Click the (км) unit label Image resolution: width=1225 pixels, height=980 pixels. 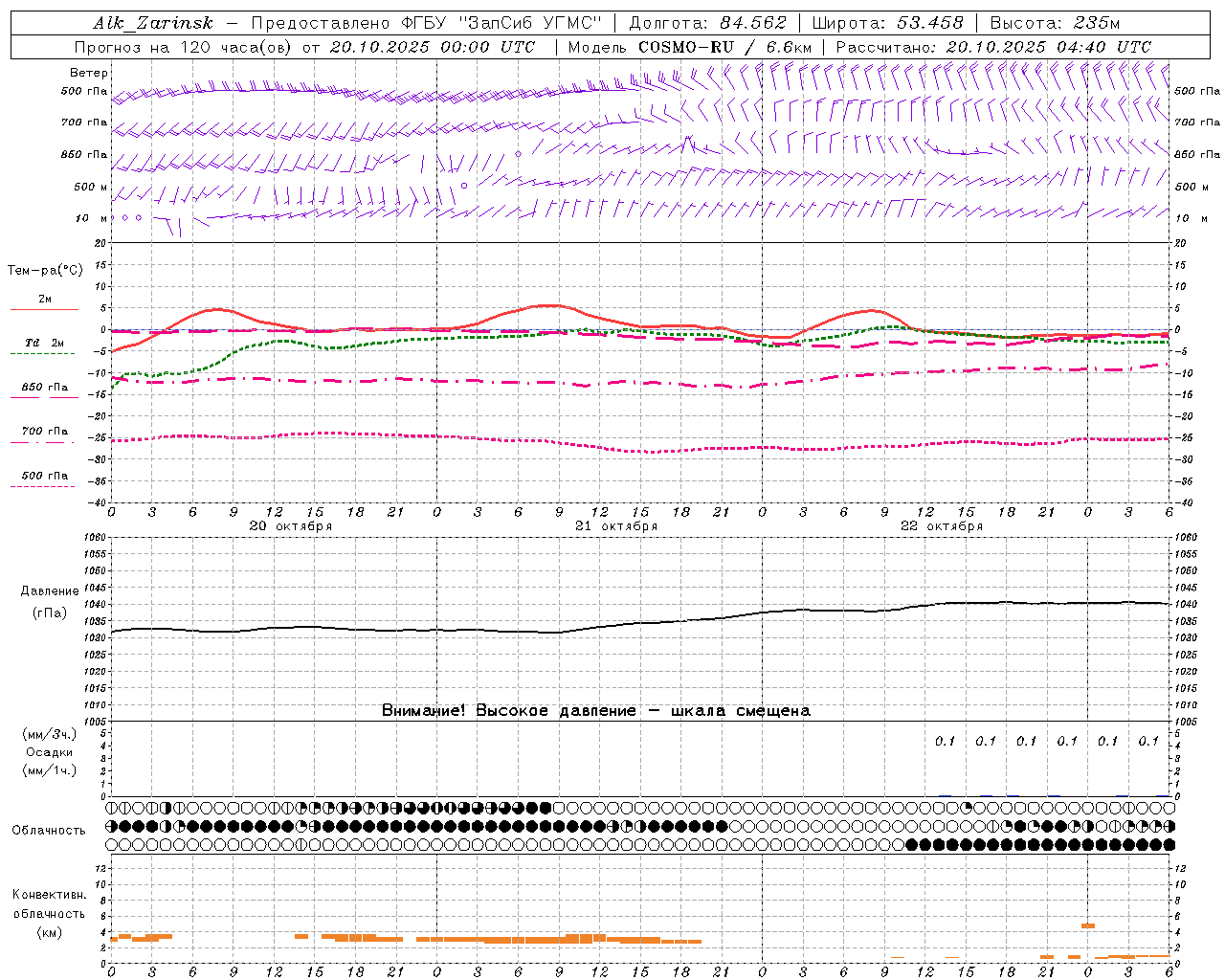point(49,932)
